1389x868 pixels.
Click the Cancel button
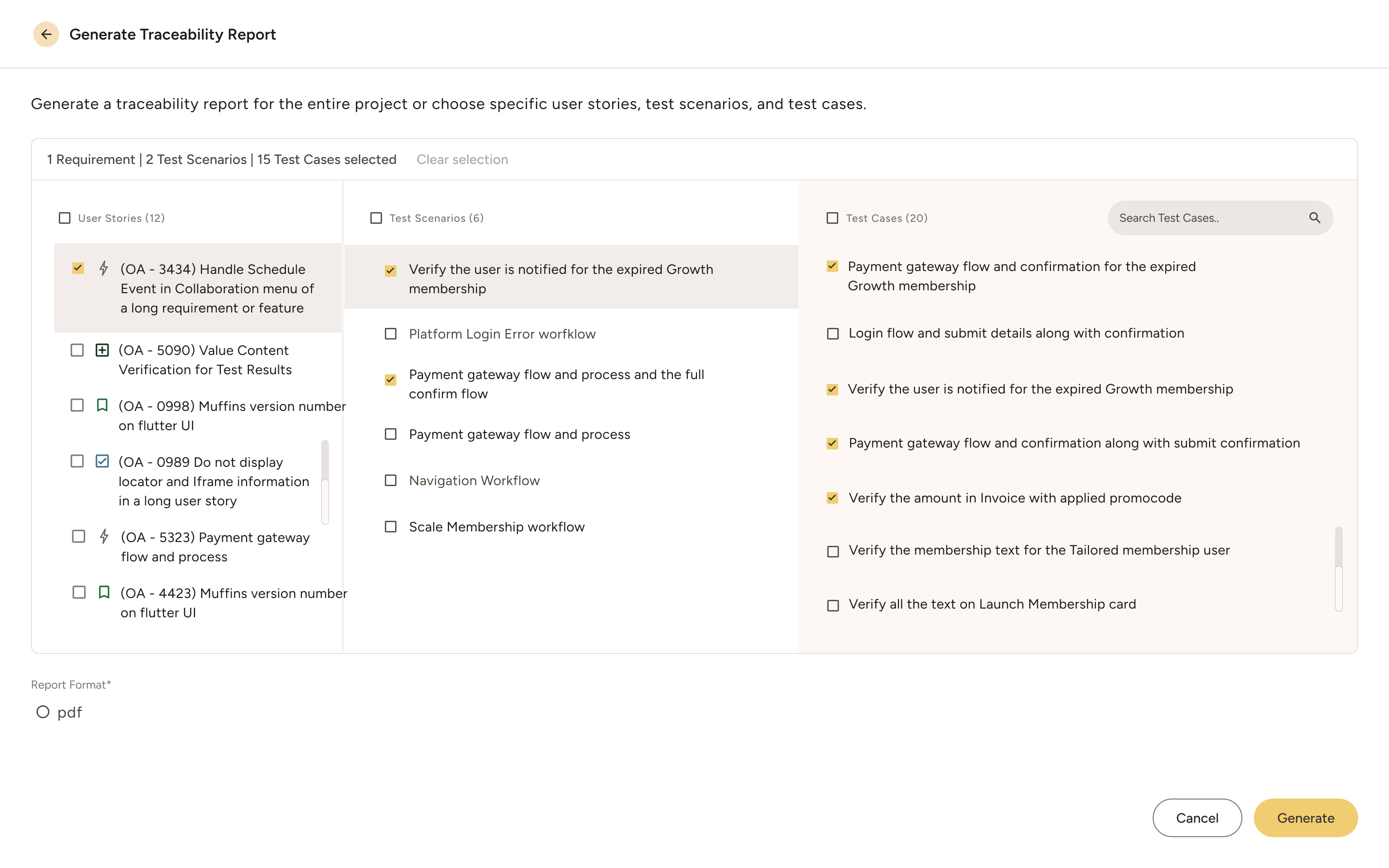[x=1198, y=817]
